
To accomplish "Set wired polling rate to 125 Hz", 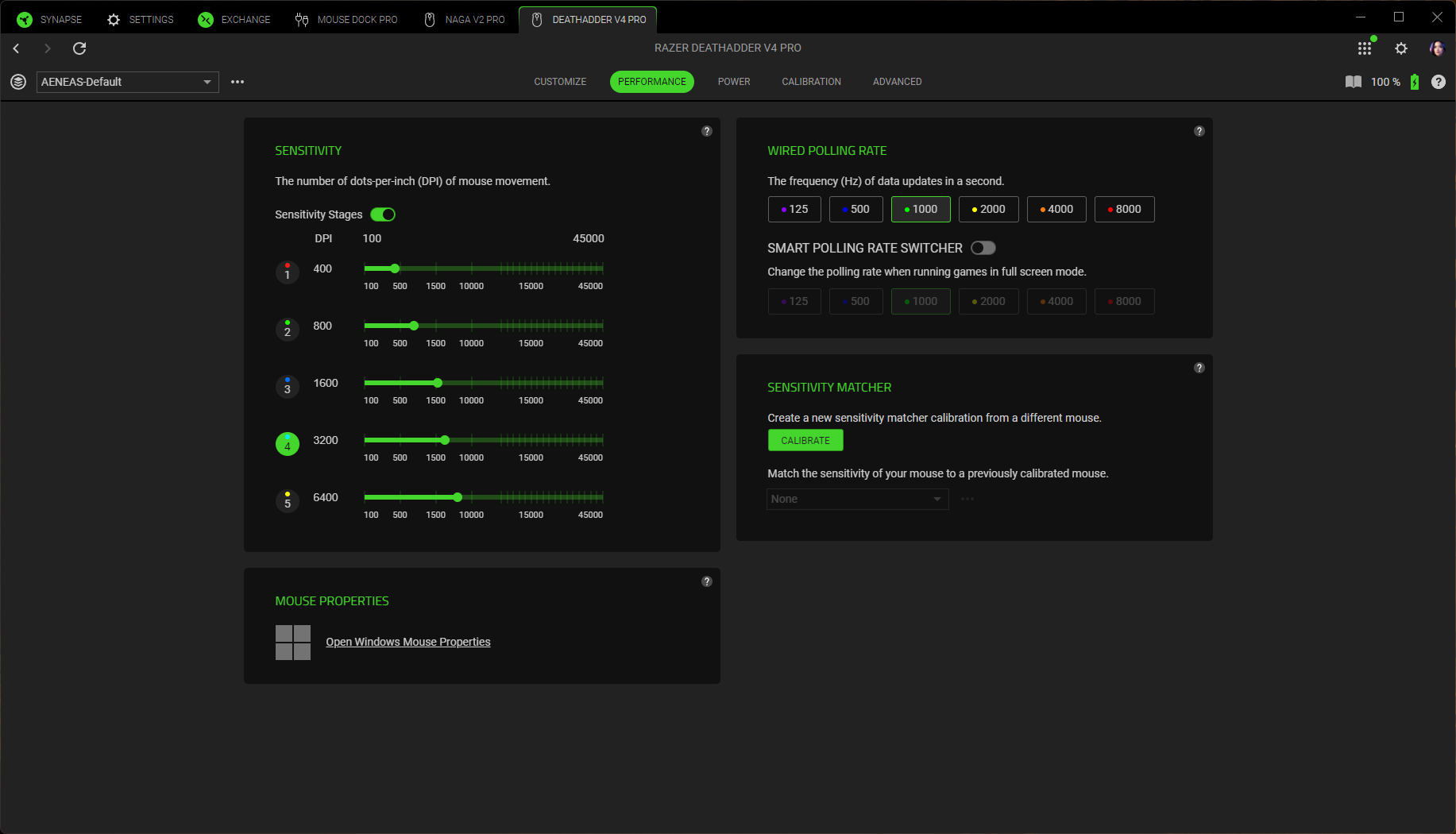I will tap(794, 209).
